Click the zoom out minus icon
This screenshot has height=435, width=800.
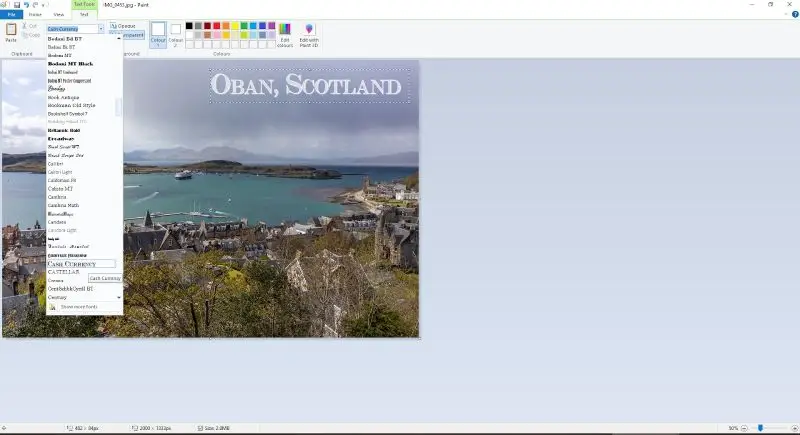[x=744, y=428]
